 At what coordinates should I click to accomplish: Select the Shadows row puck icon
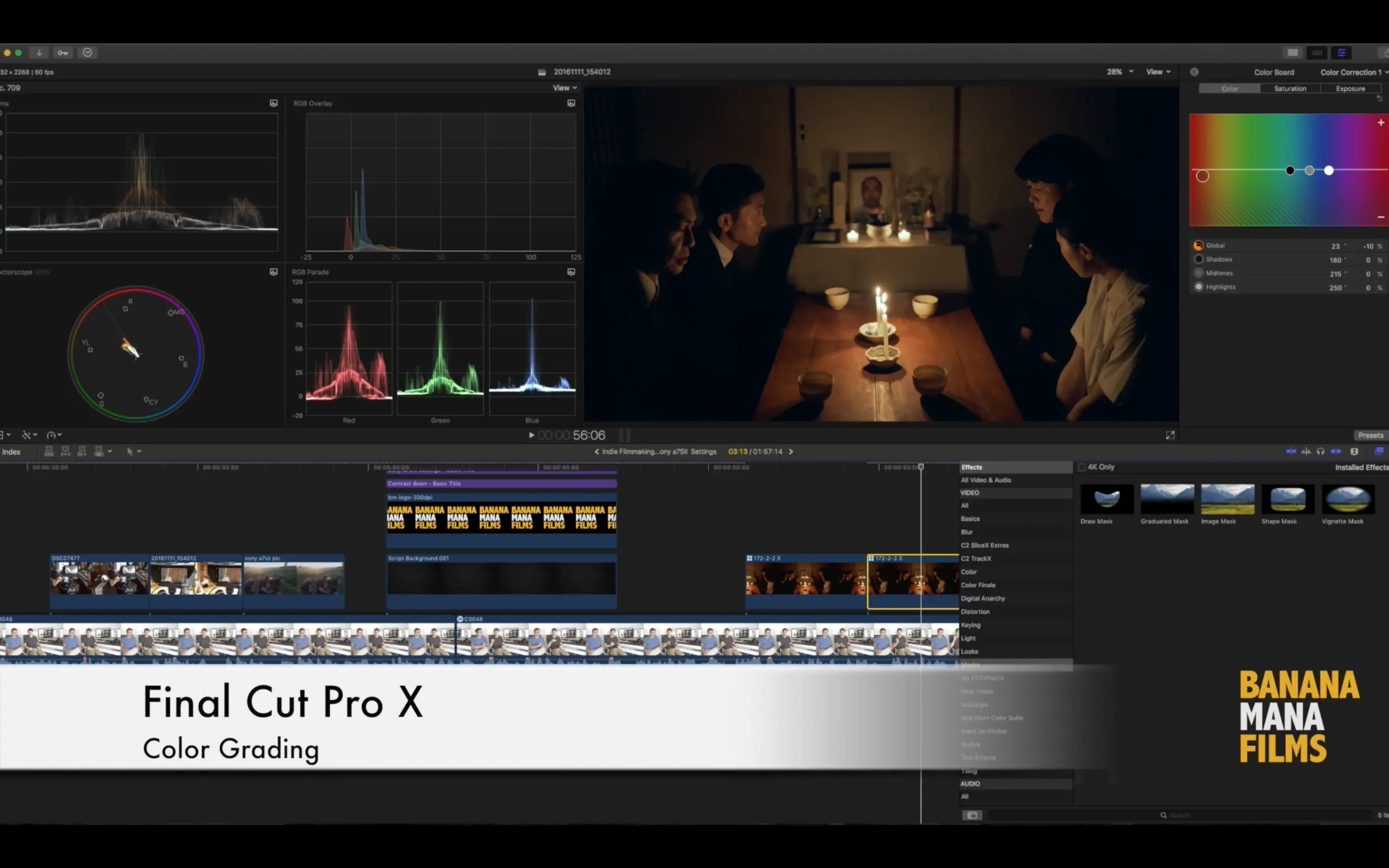pyautogui.click(x=1199, y=259)
